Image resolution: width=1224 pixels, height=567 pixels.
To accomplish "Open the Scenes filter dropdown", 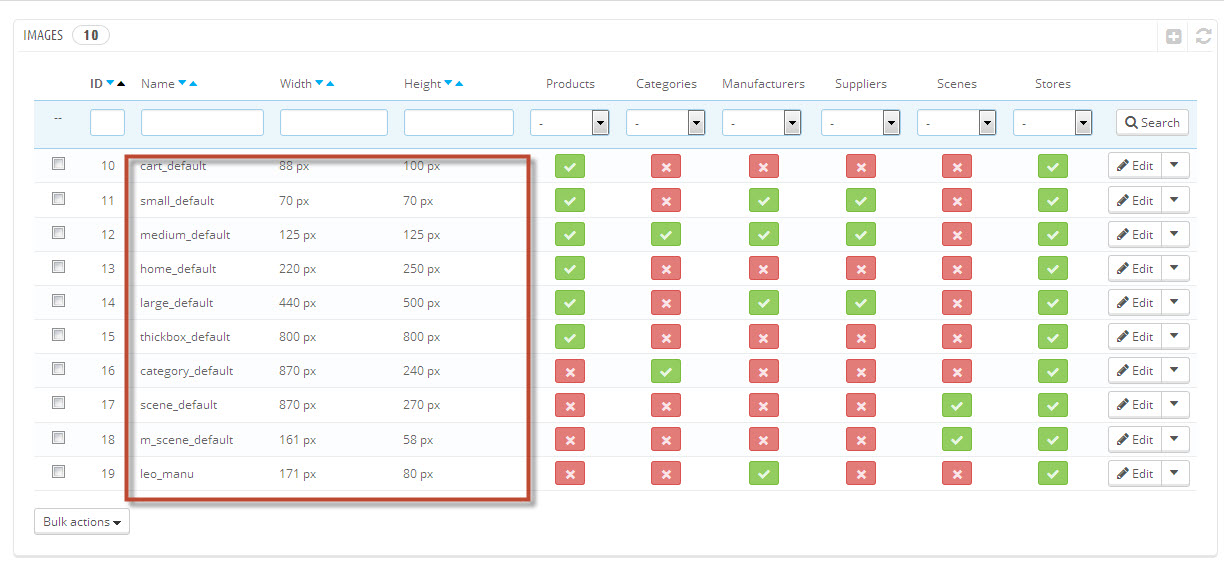I will click(957, 123).
